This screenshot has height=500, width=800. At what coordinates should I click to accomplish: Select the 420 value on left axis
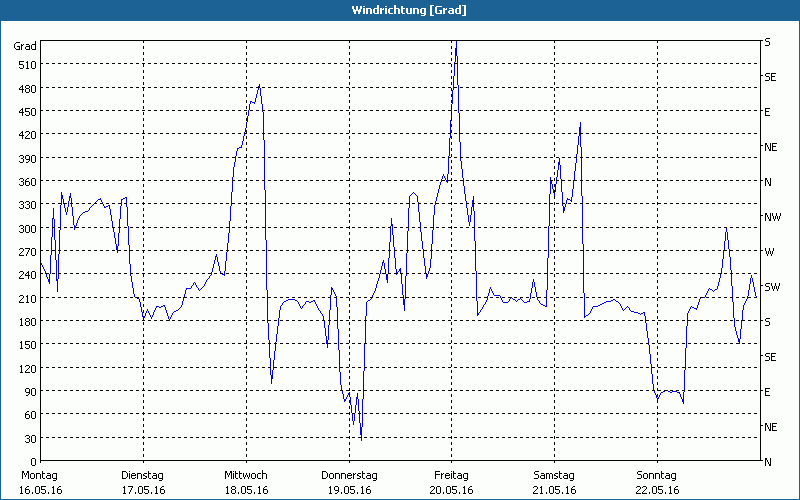pos(28,135)
